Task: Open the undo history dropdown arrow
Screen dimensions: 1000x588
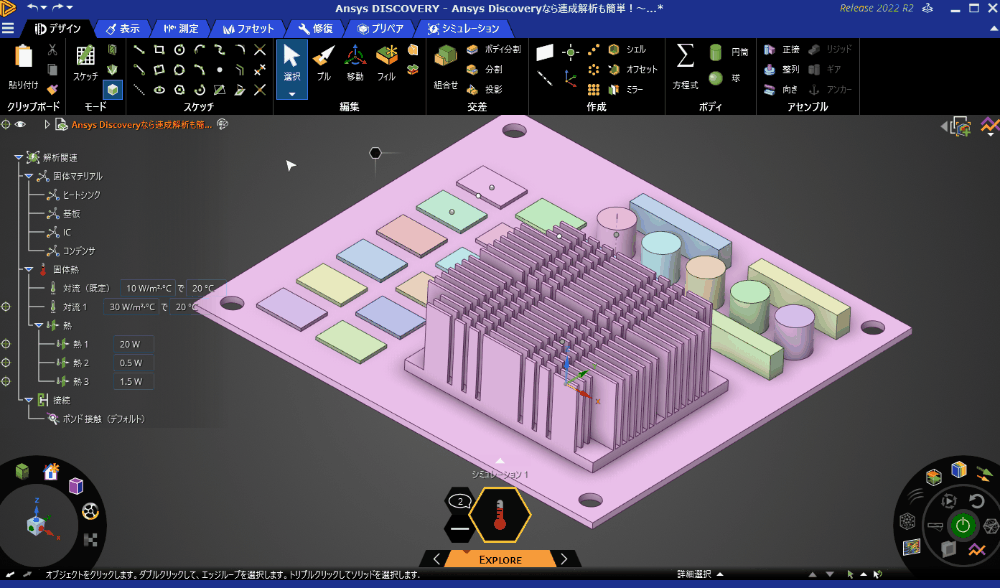Action: (43, 8)
